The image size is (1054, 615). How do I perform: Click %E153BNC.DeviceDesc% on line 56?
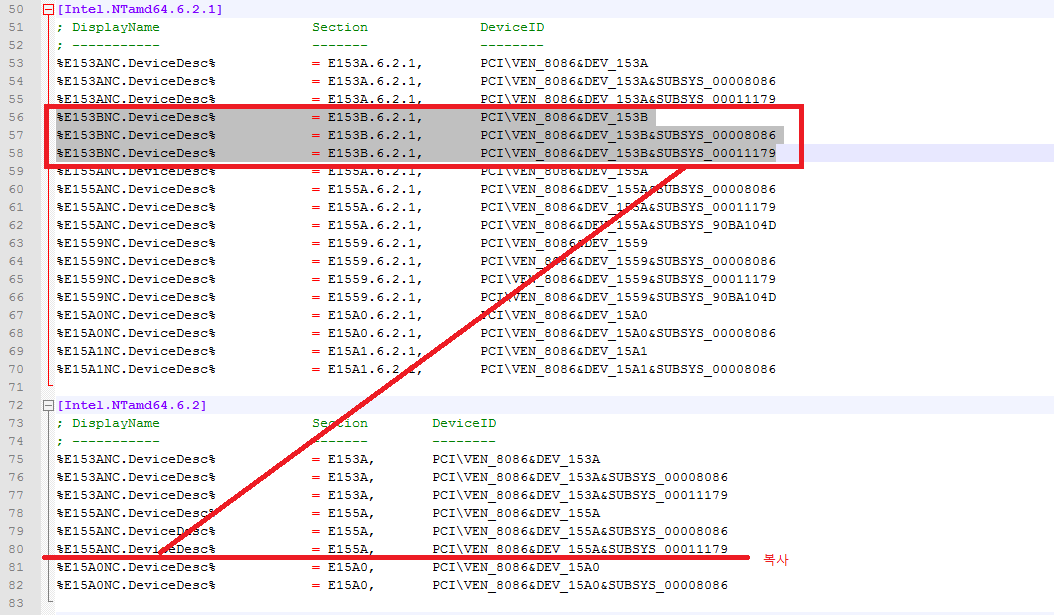(136, 118)
